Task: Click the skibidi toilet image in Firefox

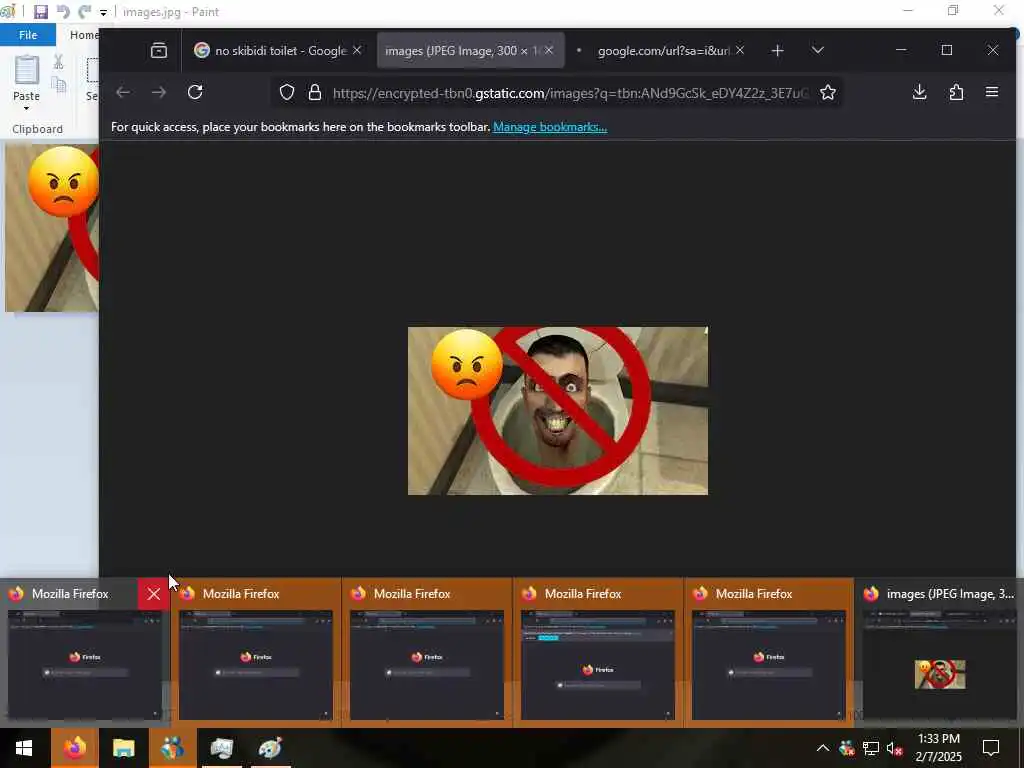Action: (558, 411)
